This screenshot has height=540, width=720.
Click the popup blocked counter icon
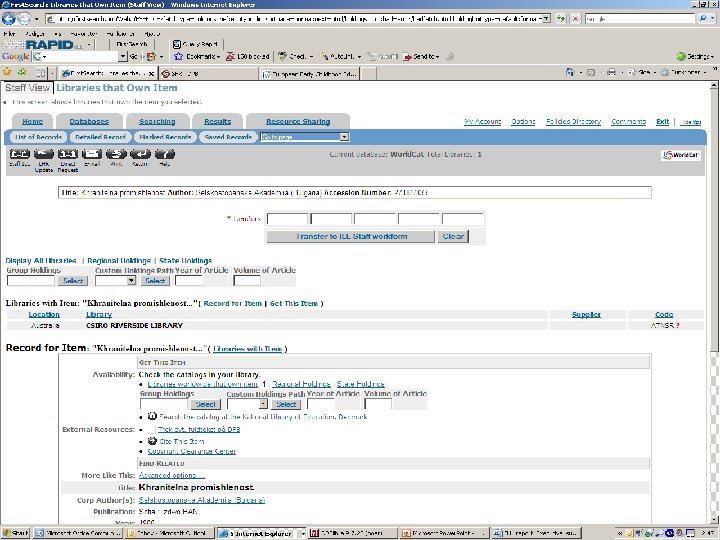pos(231,56)
